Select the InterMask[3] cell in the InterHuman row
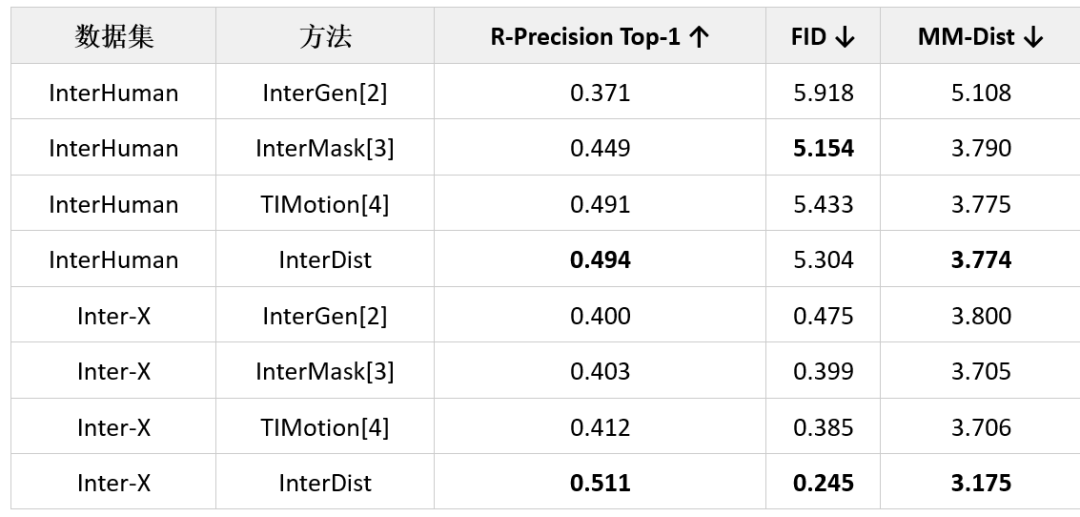The image size is (1080, 517). (325, 148)
